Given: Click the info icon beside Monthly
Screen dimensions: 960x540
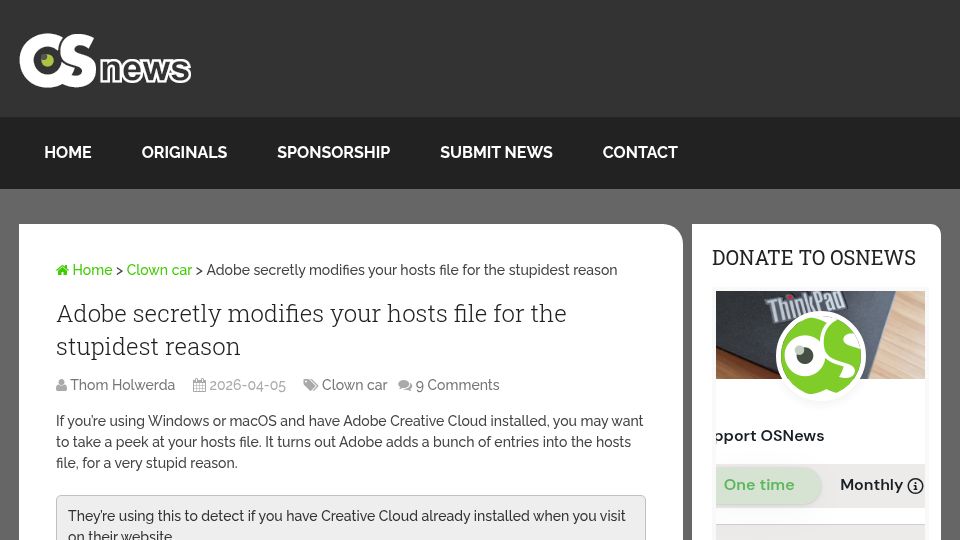Looking at the screenshot, I should pyautogui.click(x=915, y=486).
